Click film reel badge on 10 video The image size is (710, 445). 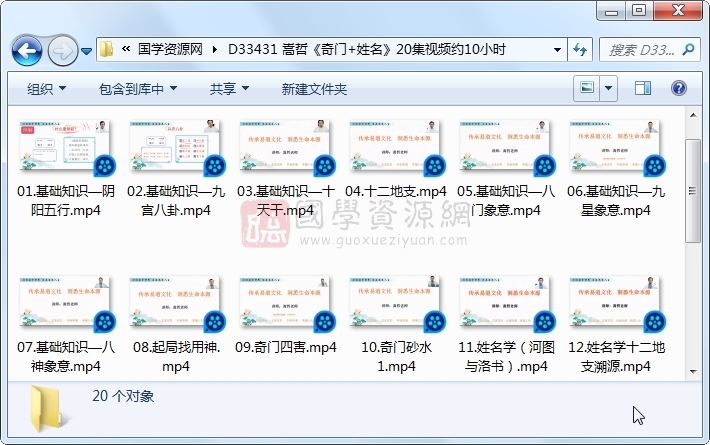coord(435,322)
